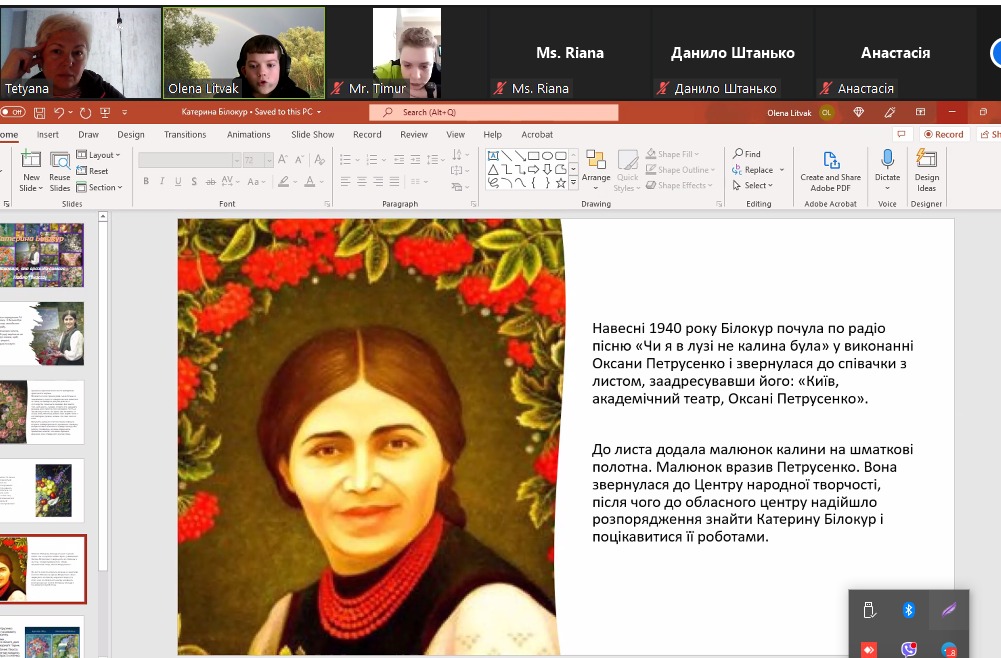Increase the list indent level
Screen dimensions: 1001x658
pyautogui.click(x=415, y=160)
